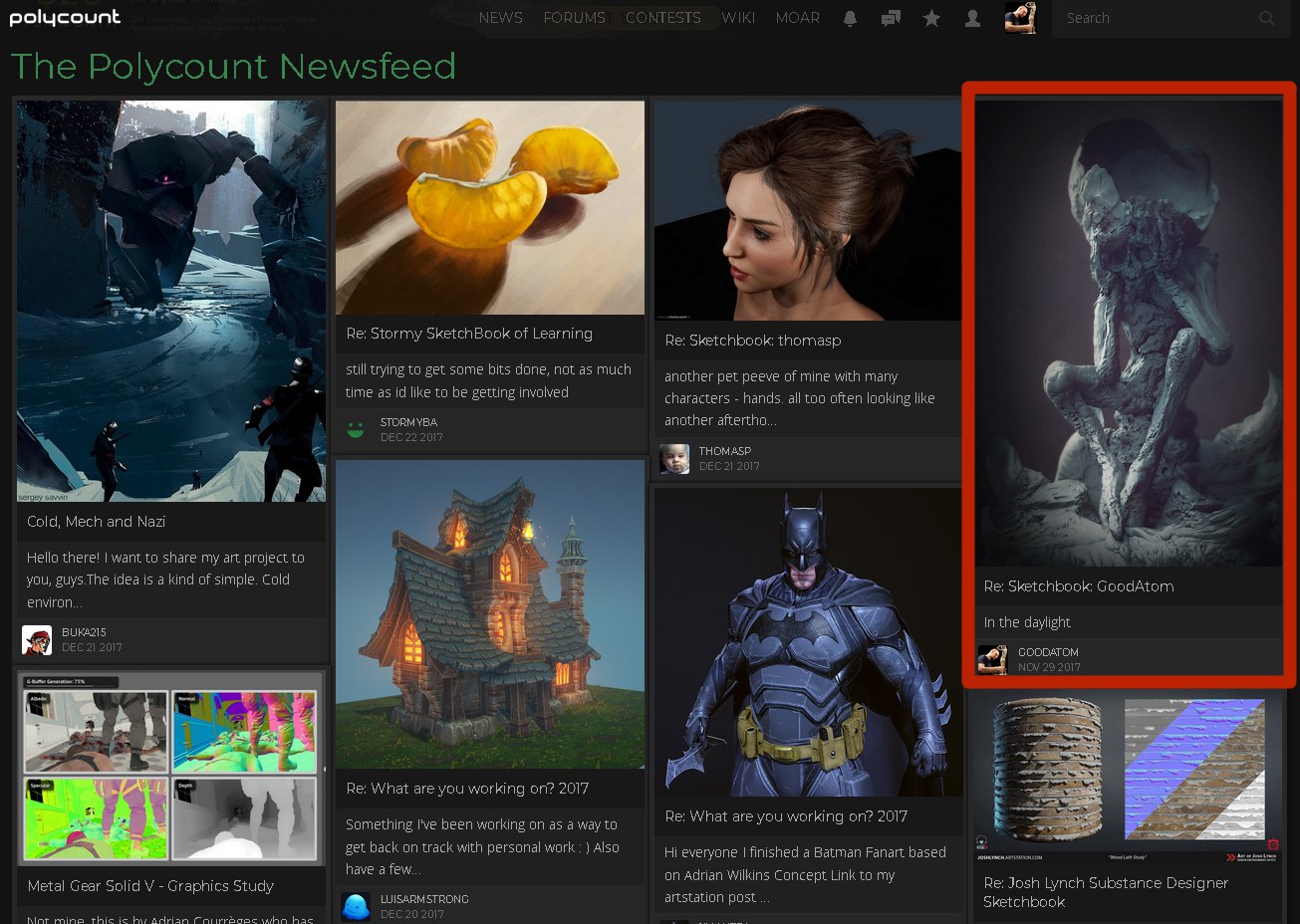View the wood lath material study image
Image resolution: width=1300 pixels, height=924 pixels.
[x=1129, y=780]
